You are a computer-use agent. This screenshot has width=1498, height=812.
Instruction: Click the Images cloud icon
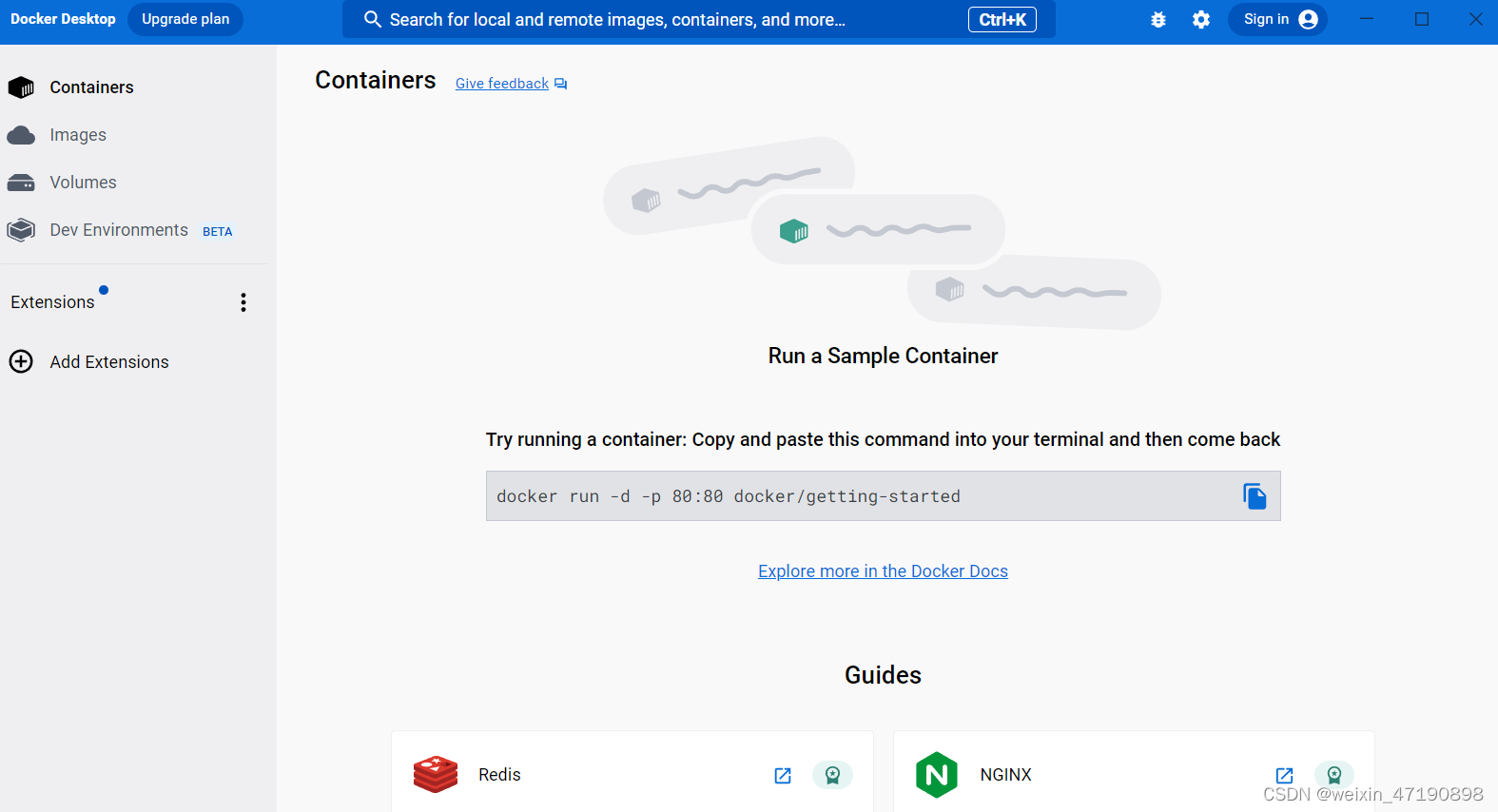pyautogui.click(x=21, y=136)
